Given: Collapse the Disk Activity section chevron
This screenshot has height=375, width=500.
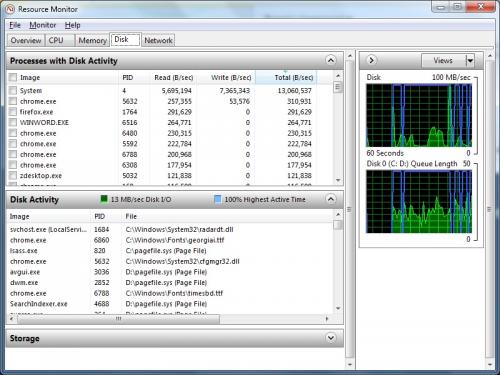Looking at the screenshot, I should 330,199.
